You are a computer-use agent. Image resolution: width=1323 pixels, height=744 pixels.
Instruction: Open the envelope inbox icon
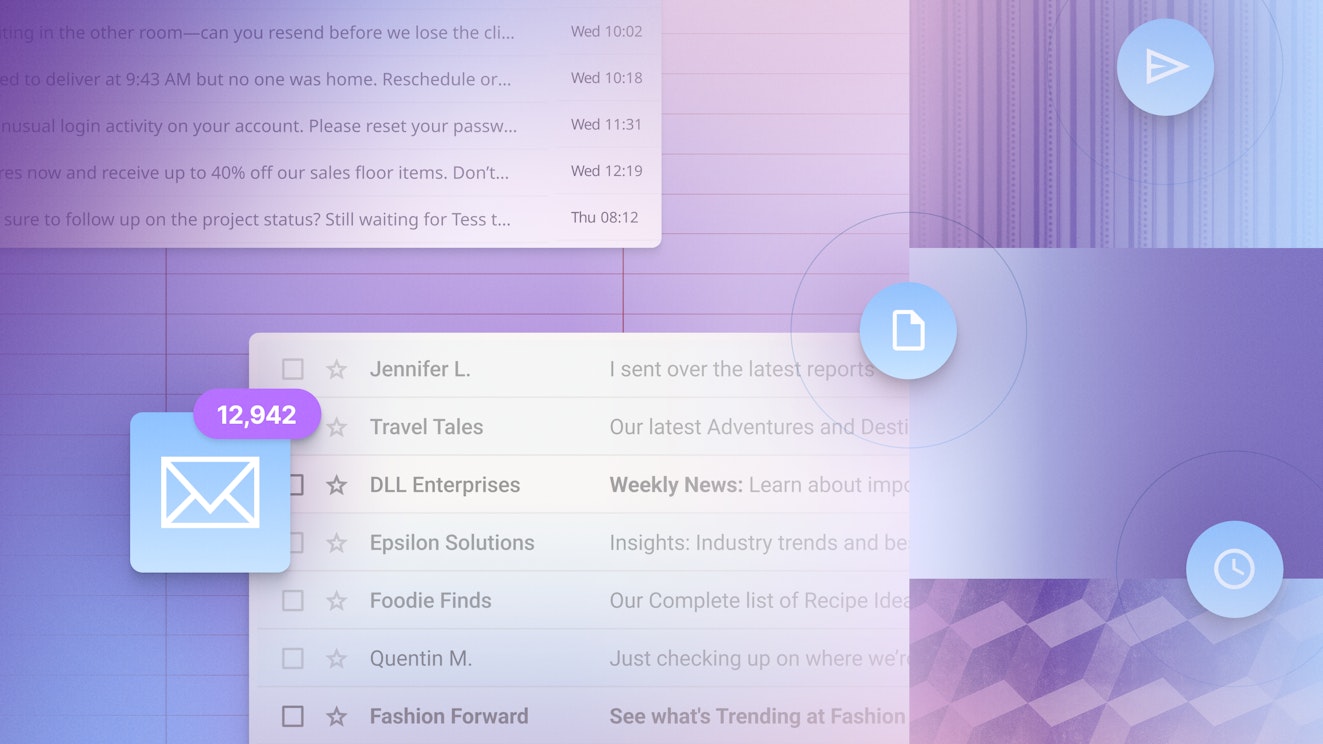209,491
